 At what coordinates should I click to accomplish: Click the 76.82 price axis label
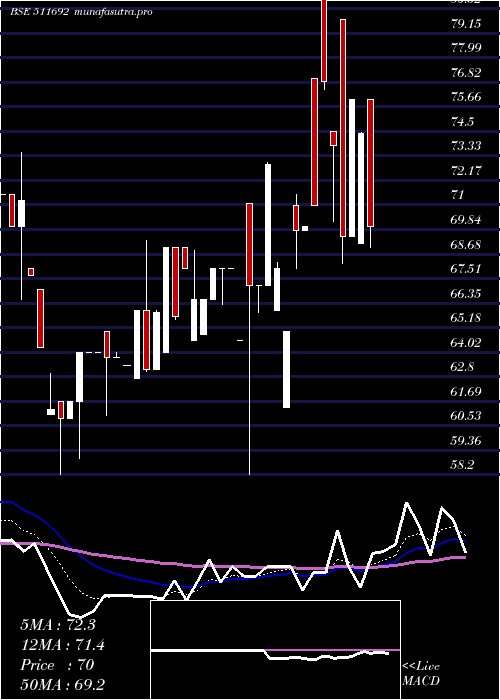click(466, 73)
